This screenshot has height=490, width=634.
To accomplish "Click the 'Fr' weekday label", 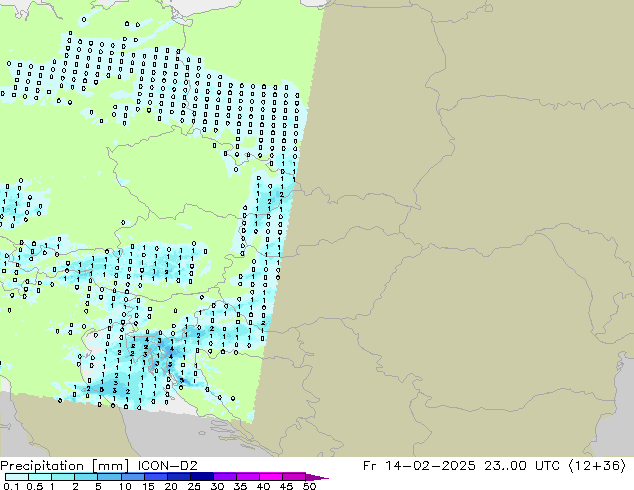I will (x=369, y=465).
